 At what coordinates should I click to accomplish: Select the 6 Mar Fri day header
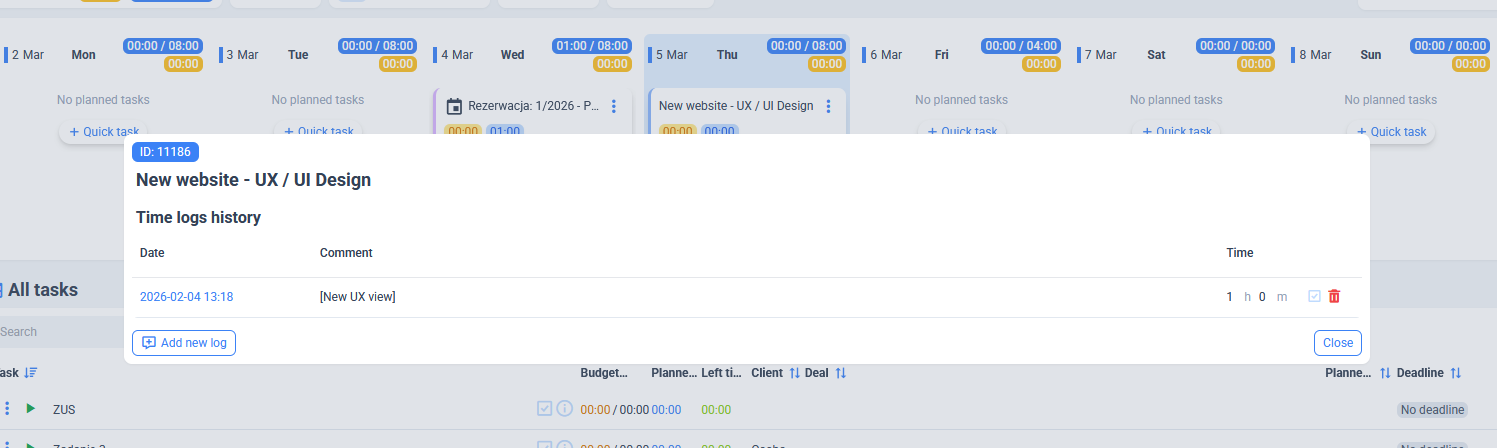(x=941, y=55)
